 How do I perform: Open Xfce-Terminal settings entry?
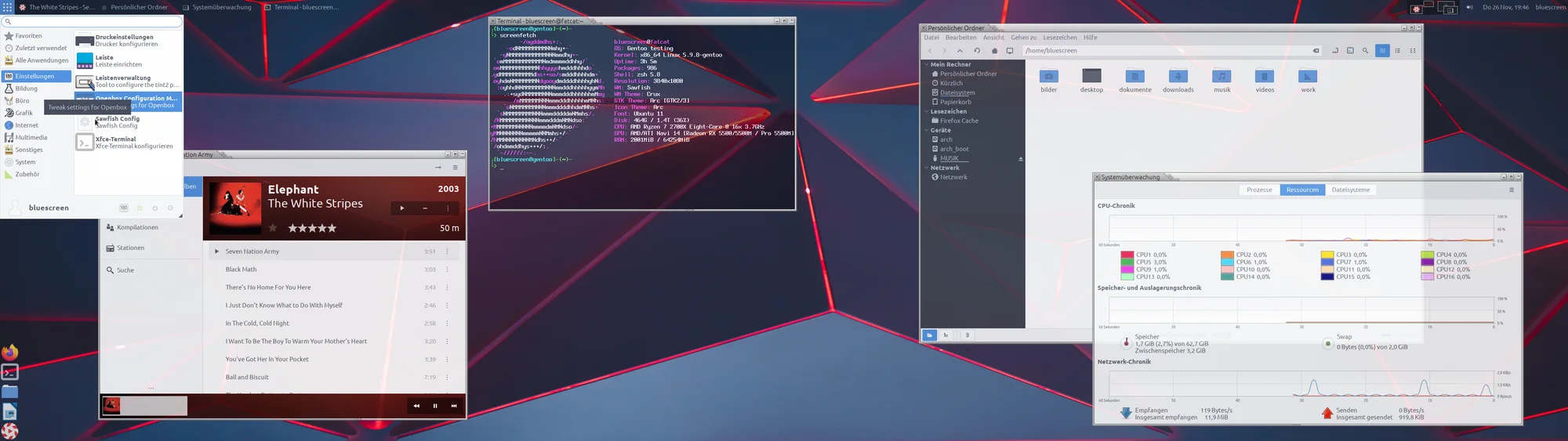point(129,143)
